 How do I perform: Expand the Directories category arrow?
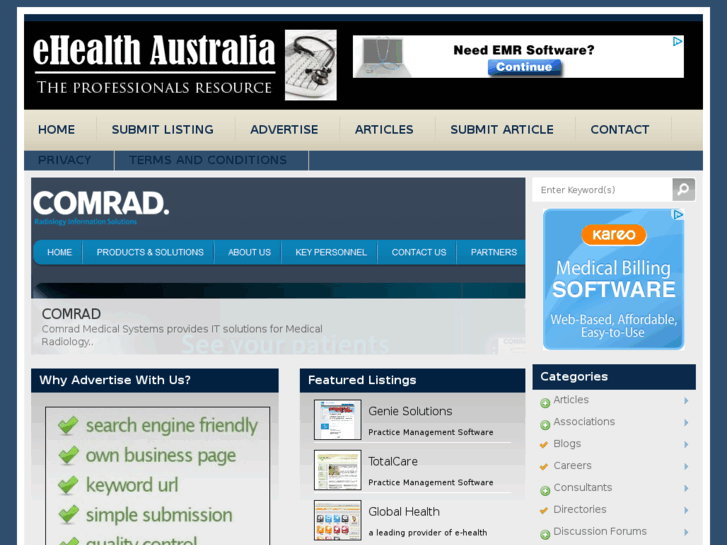[x=686, y=510]
